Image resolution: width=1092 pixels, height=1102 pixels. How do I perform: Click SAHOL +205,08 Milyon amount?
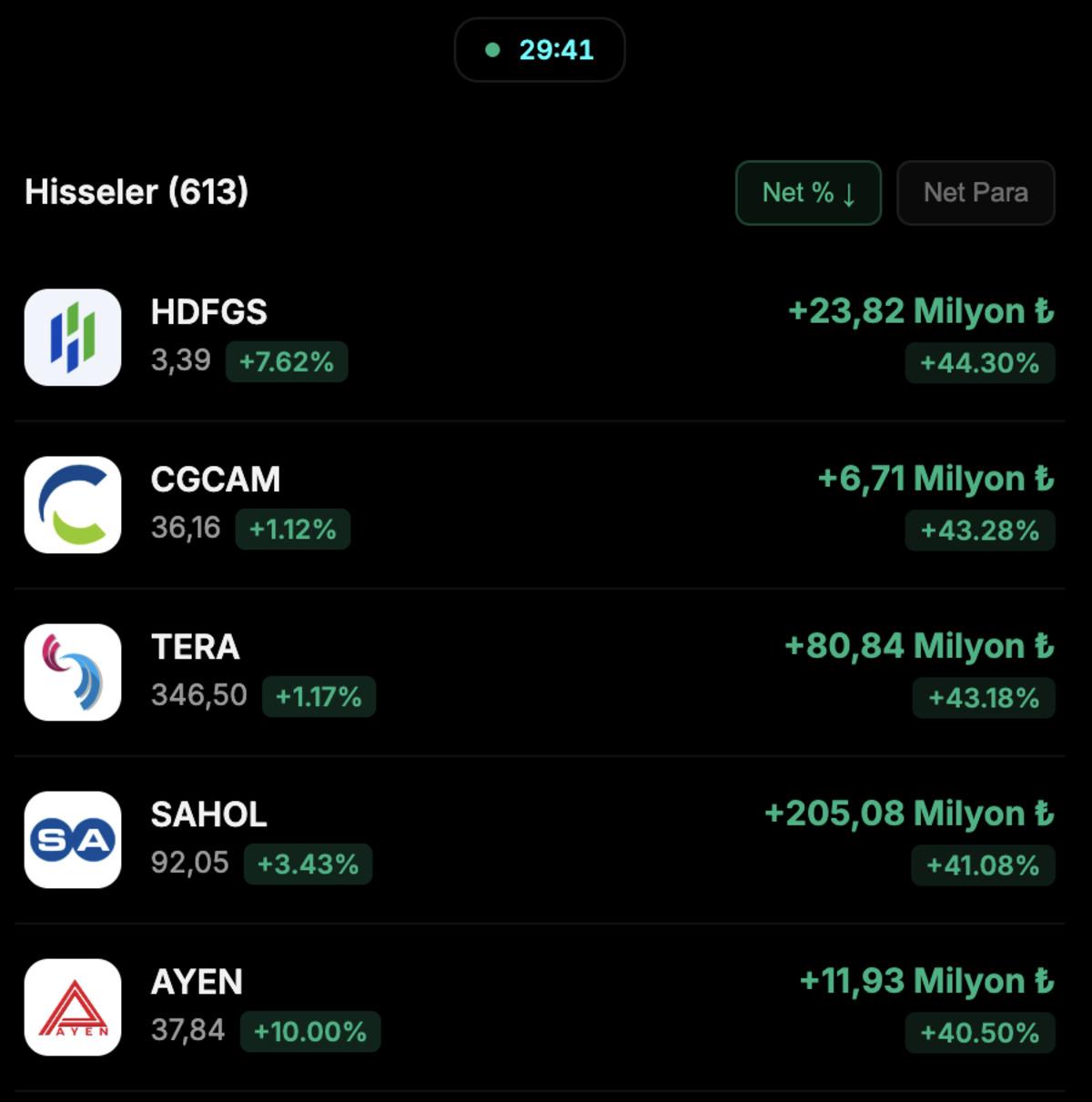coord(909,814)
